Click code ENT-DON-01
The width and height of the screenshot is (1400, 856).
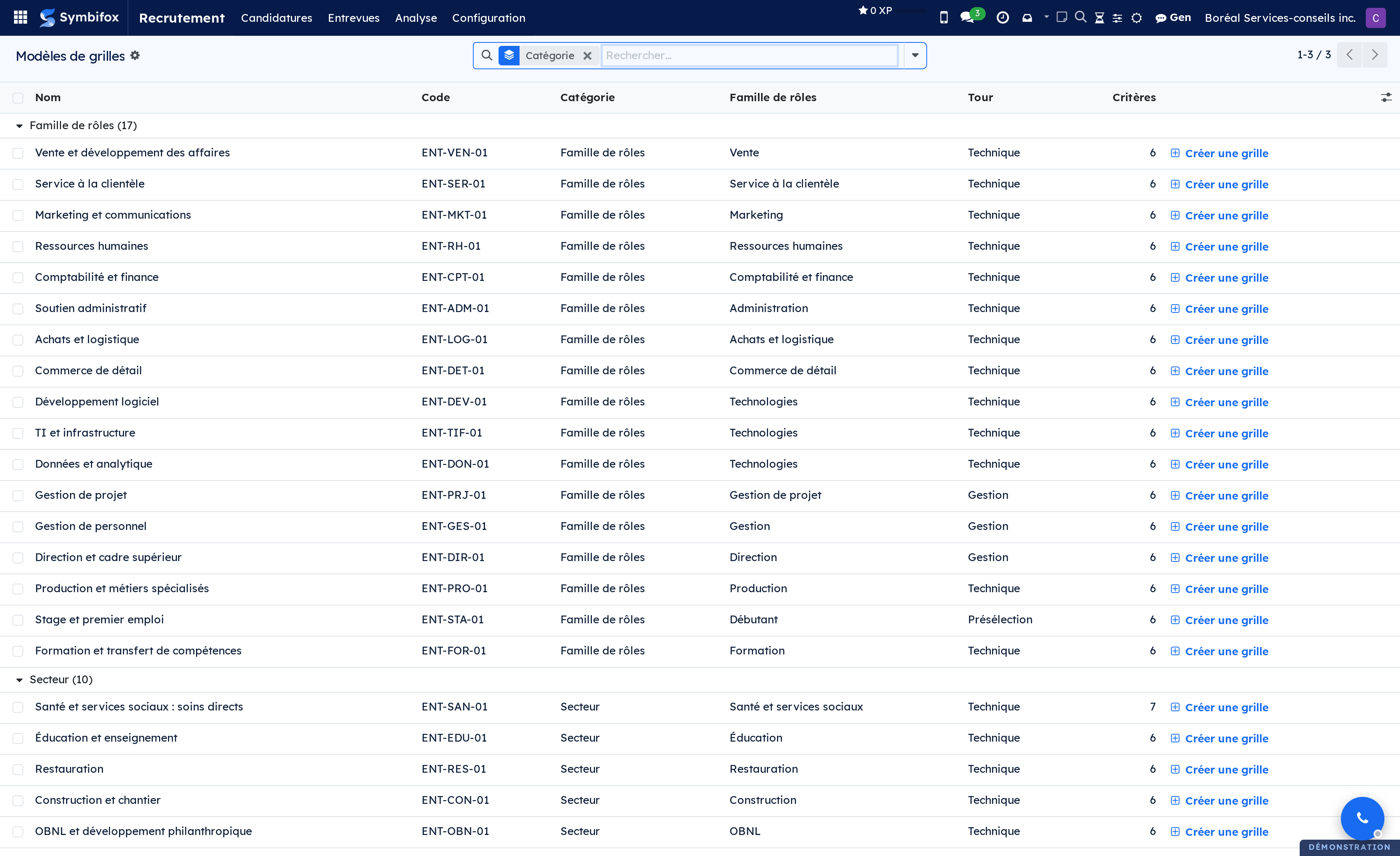455,464
